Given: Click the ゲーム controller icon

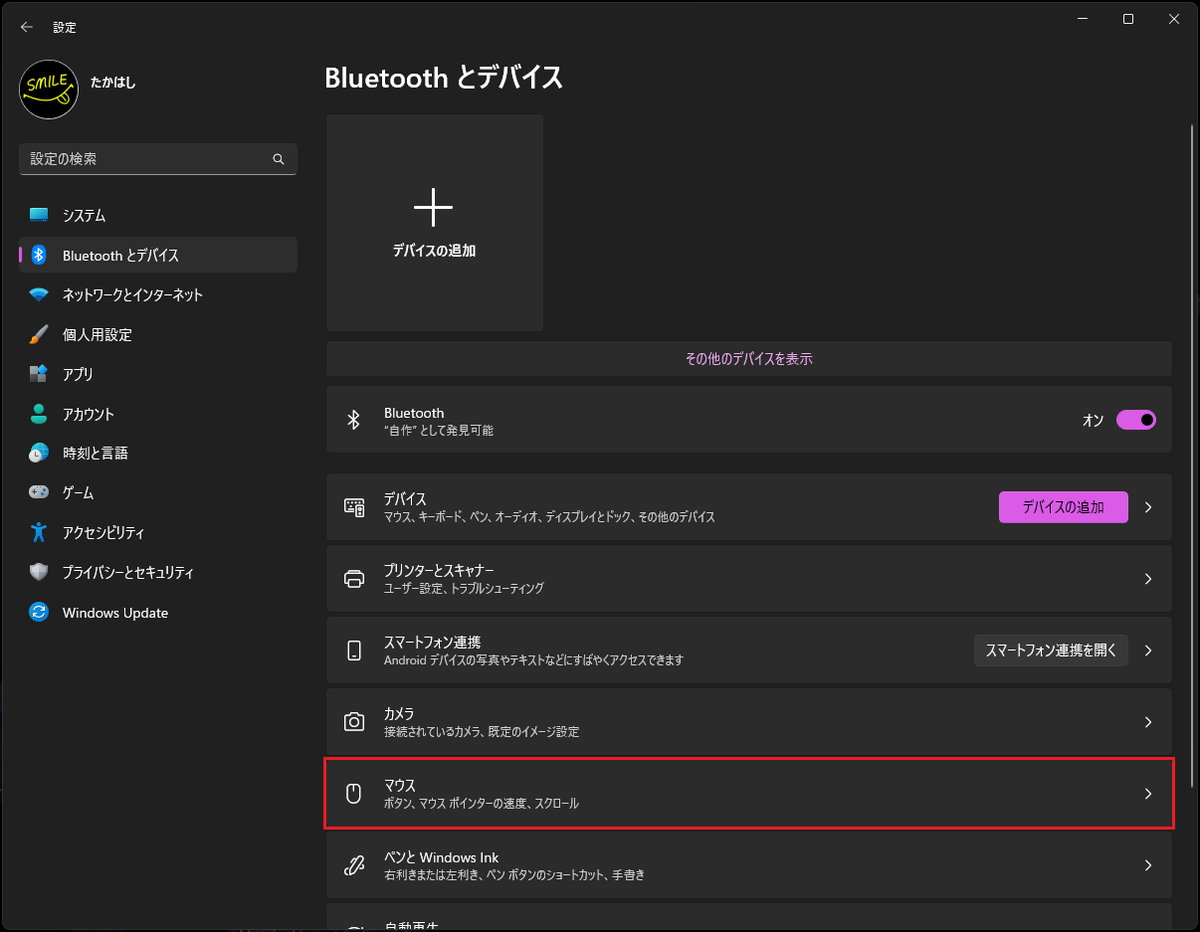Looking at the screenshot, I should (39, 493).
